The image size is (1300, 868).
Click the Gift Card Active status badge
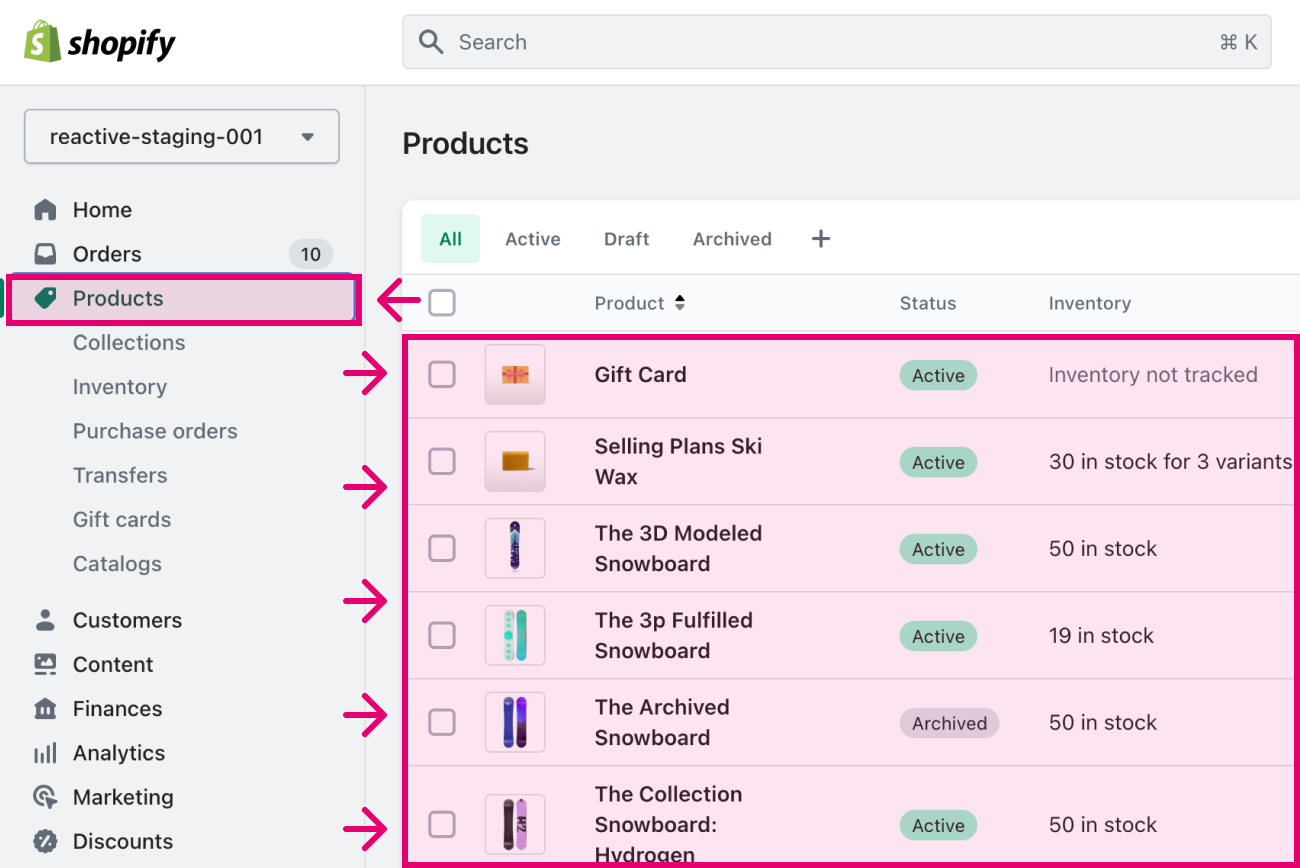938,376
